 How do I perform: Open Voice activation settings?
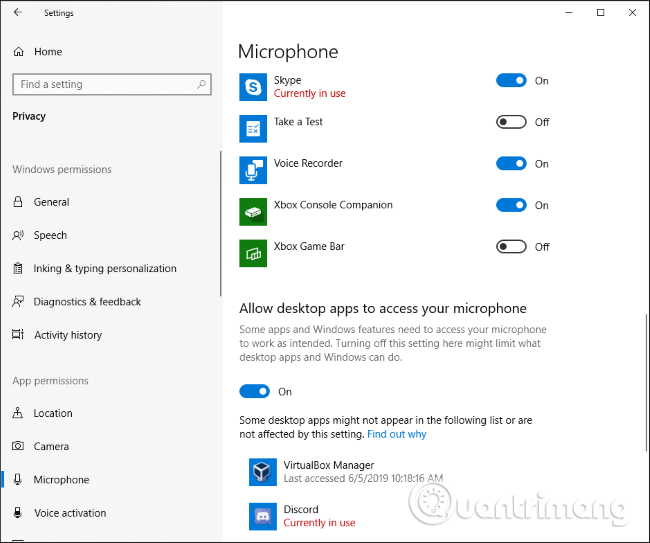(70, 513)
